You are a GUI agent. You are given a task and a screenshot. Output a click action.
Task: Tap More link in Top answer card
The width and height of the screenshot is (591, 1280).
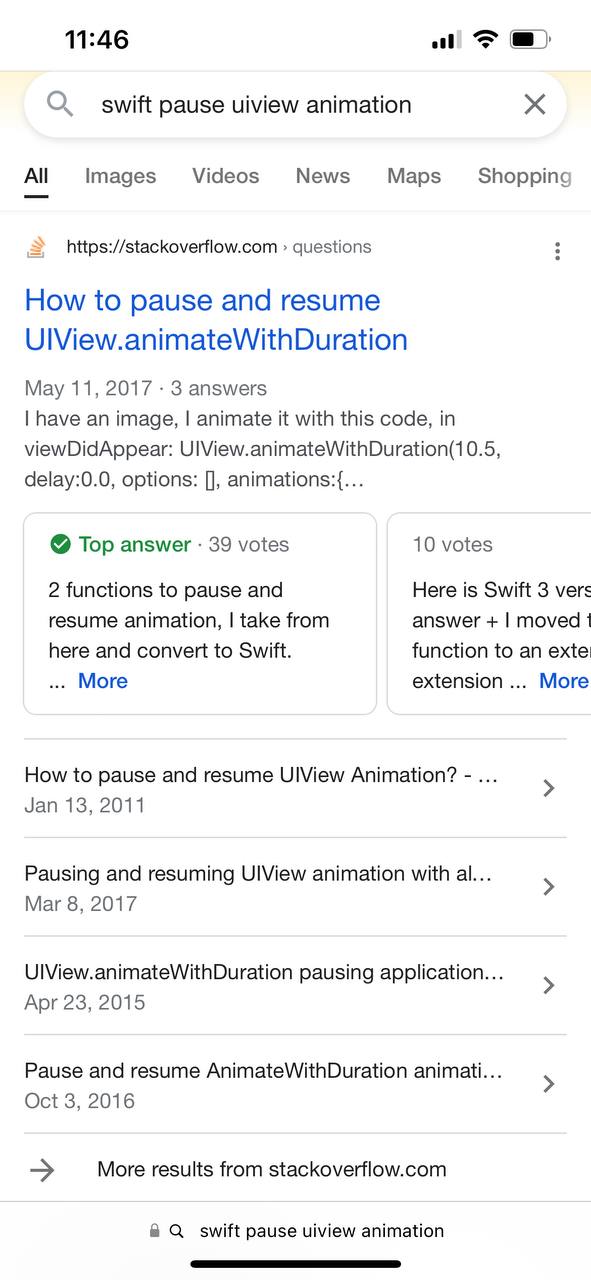coord(103,681)
